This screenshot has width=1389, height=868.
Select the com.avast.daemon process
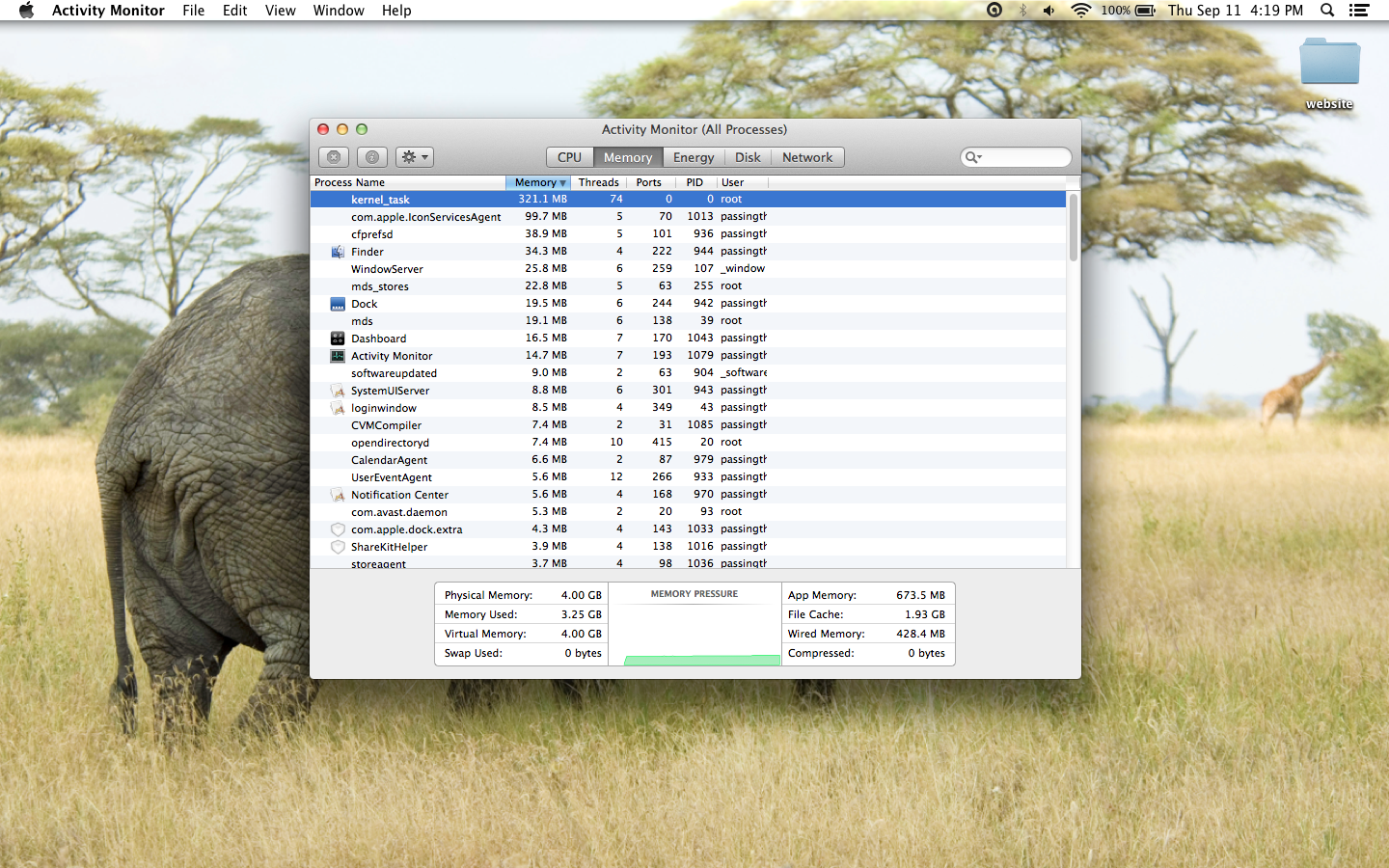tap(688, 512)
